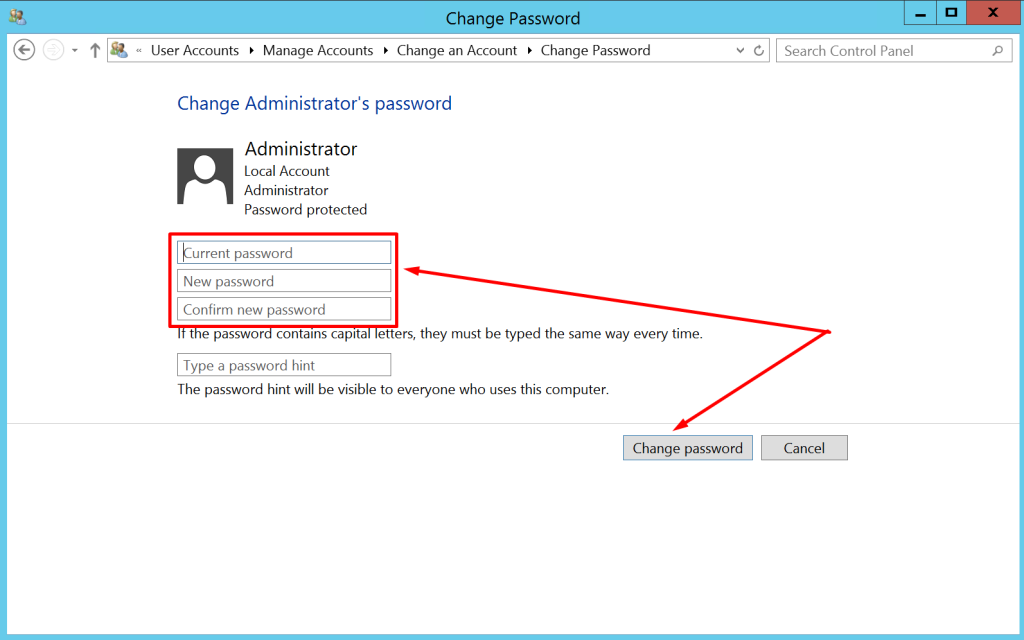Navigate to Manage Accounts breadcrumb

pyautogui.click(x=318, y=51)
